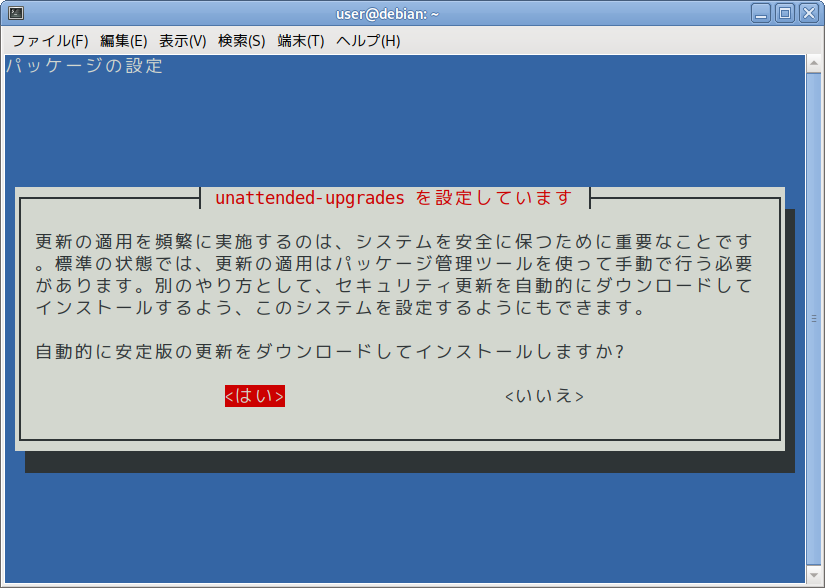Choose <いいえ> to decline automatic updates
825x588 pixels.
click(x=544, y=396)
